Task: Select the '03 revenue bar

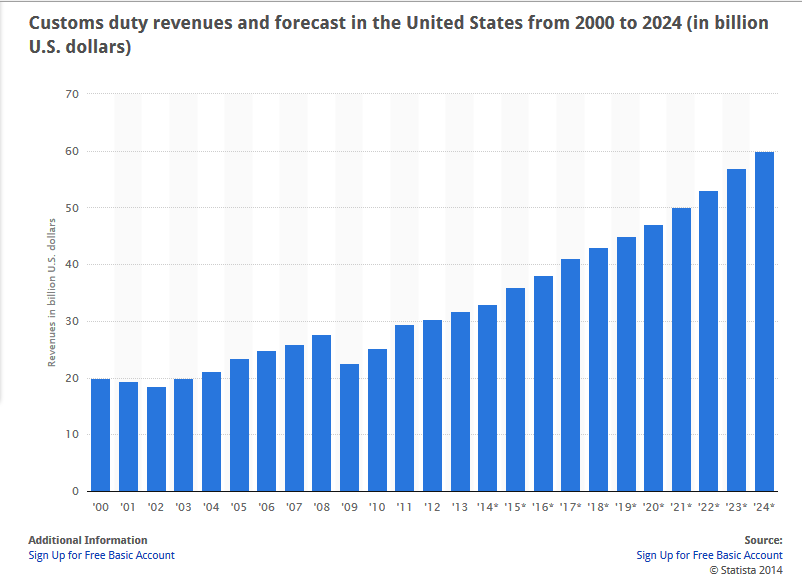Action: 184,435
